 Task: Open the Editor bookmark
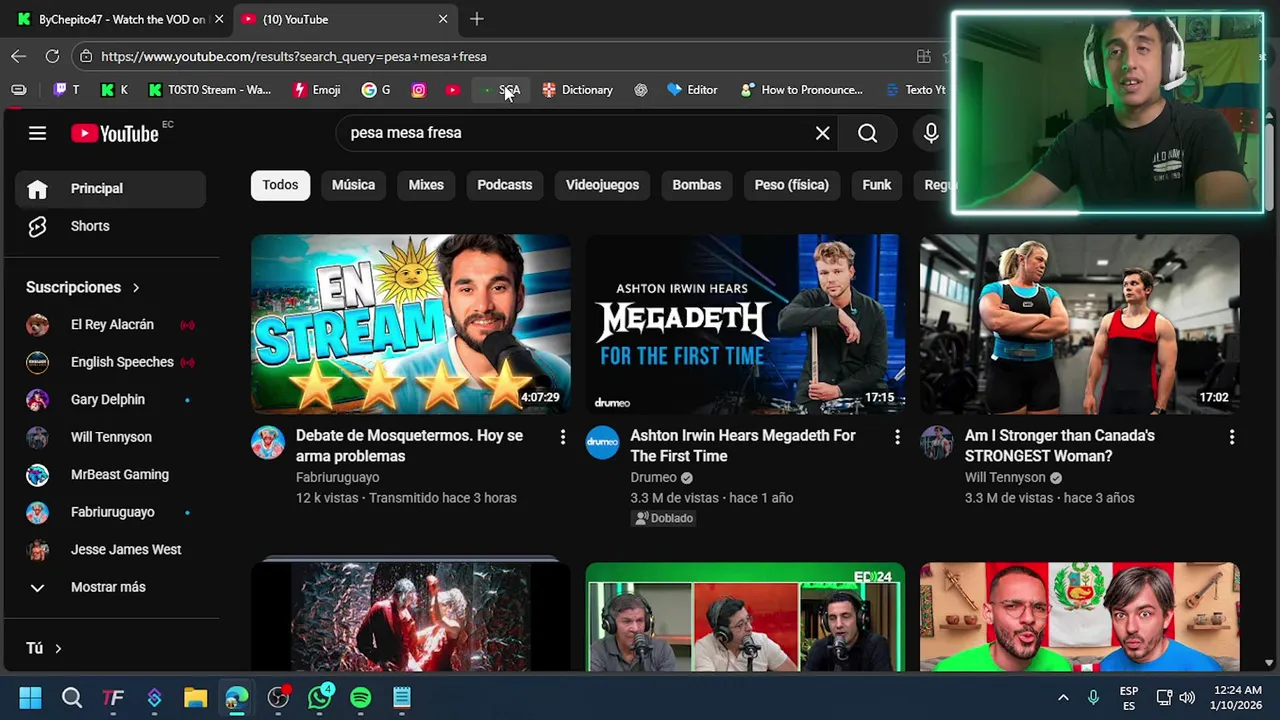(x=692, y=90)
